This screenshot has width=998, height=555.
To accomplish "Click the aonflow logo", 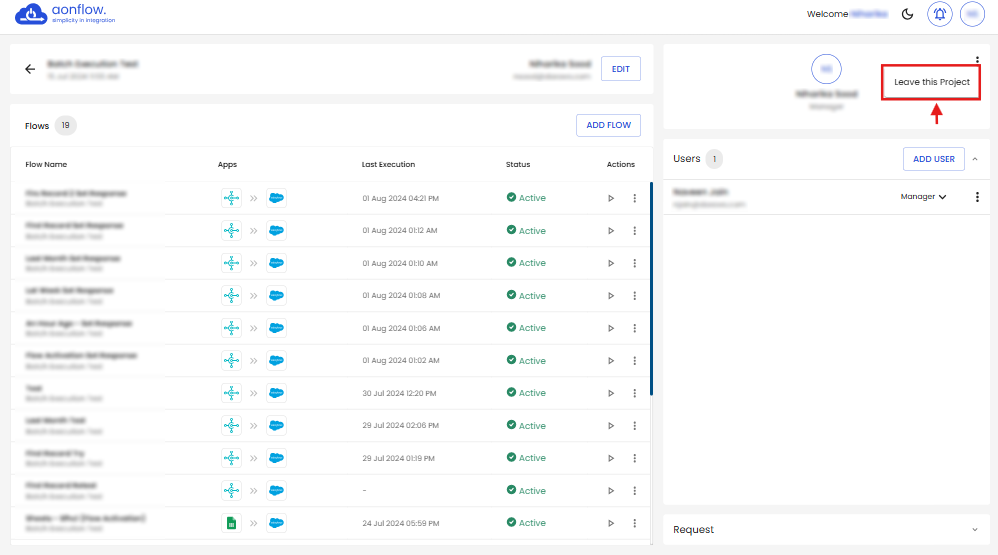I will (58, 14).
